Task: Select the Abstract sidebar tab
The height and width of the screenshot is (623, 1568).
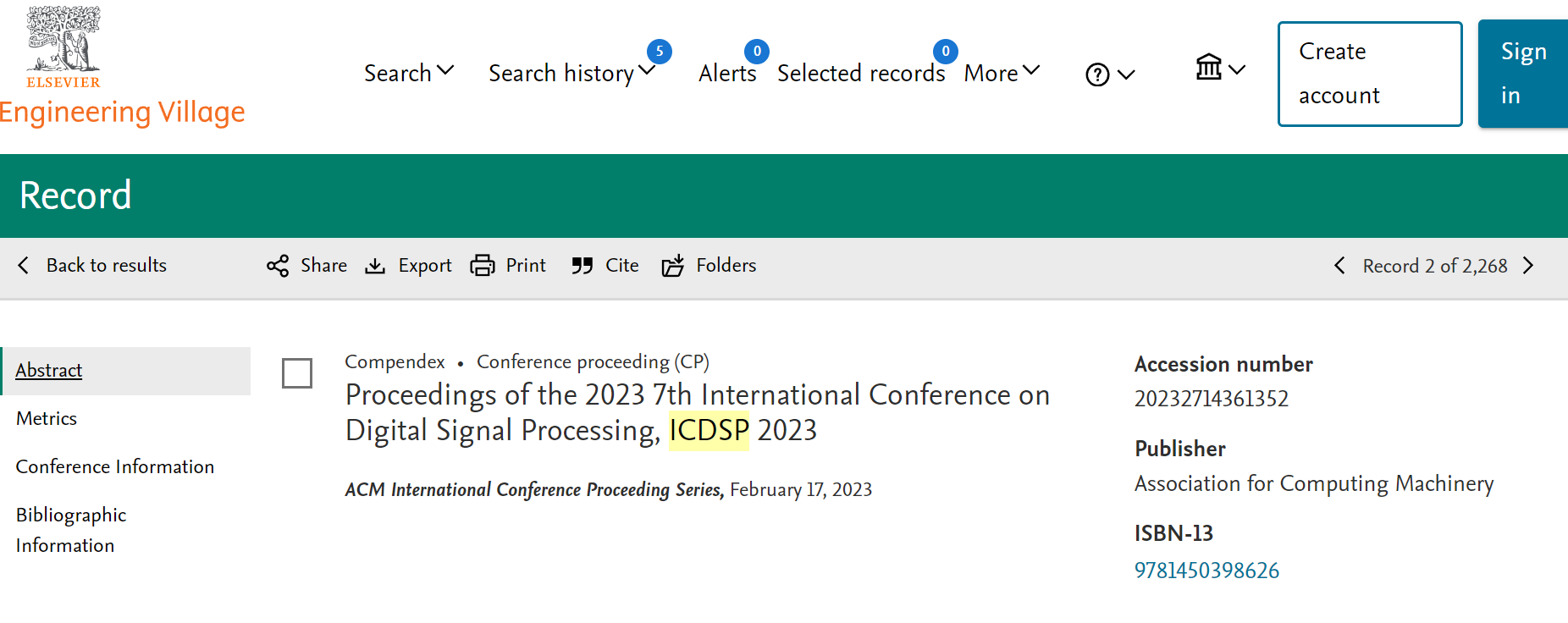Action: (126, 371)
